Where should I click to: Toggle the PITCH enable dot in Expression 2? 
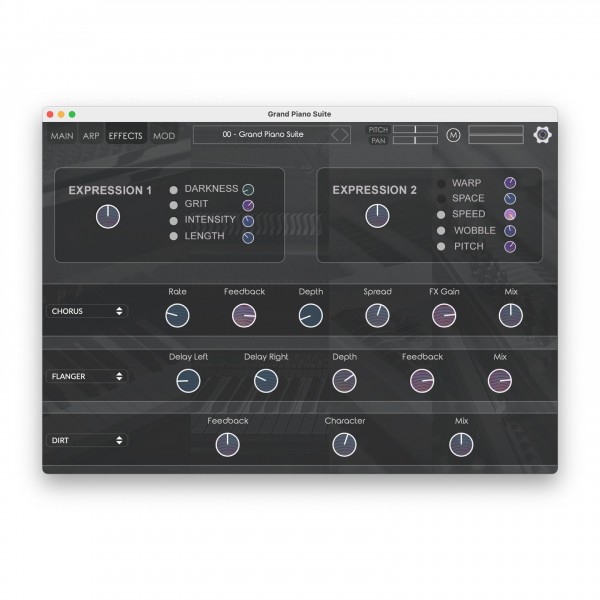[x=441, y=246]
